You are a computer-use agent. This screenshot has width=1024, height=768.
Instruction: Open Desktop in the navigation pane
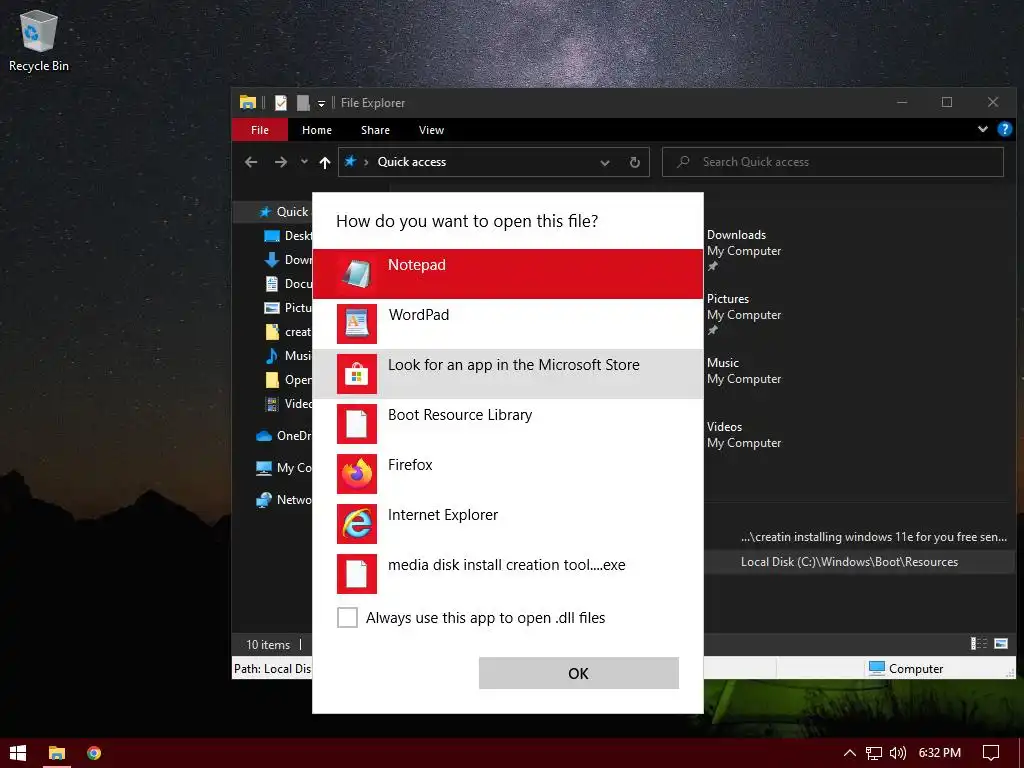[287, 236]
